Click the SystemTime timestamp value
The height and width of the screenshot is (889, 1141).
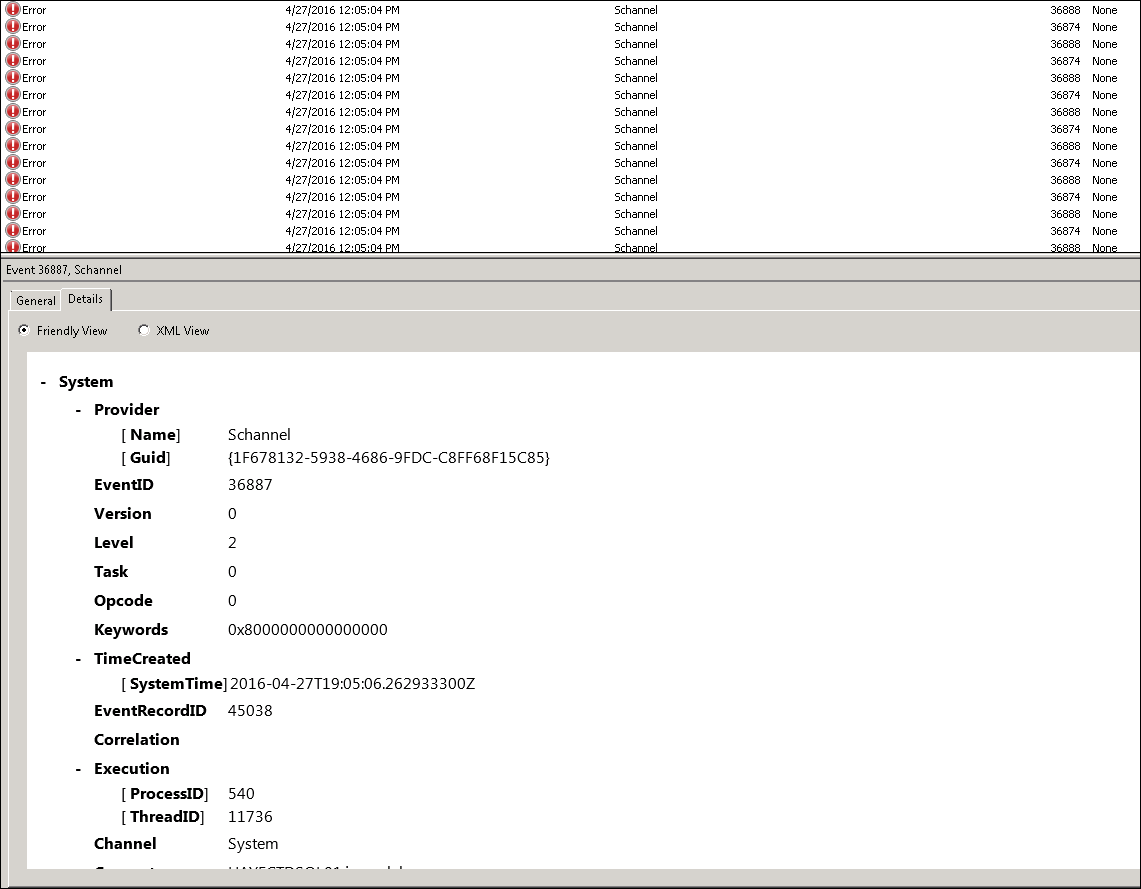tap(352, 684)
